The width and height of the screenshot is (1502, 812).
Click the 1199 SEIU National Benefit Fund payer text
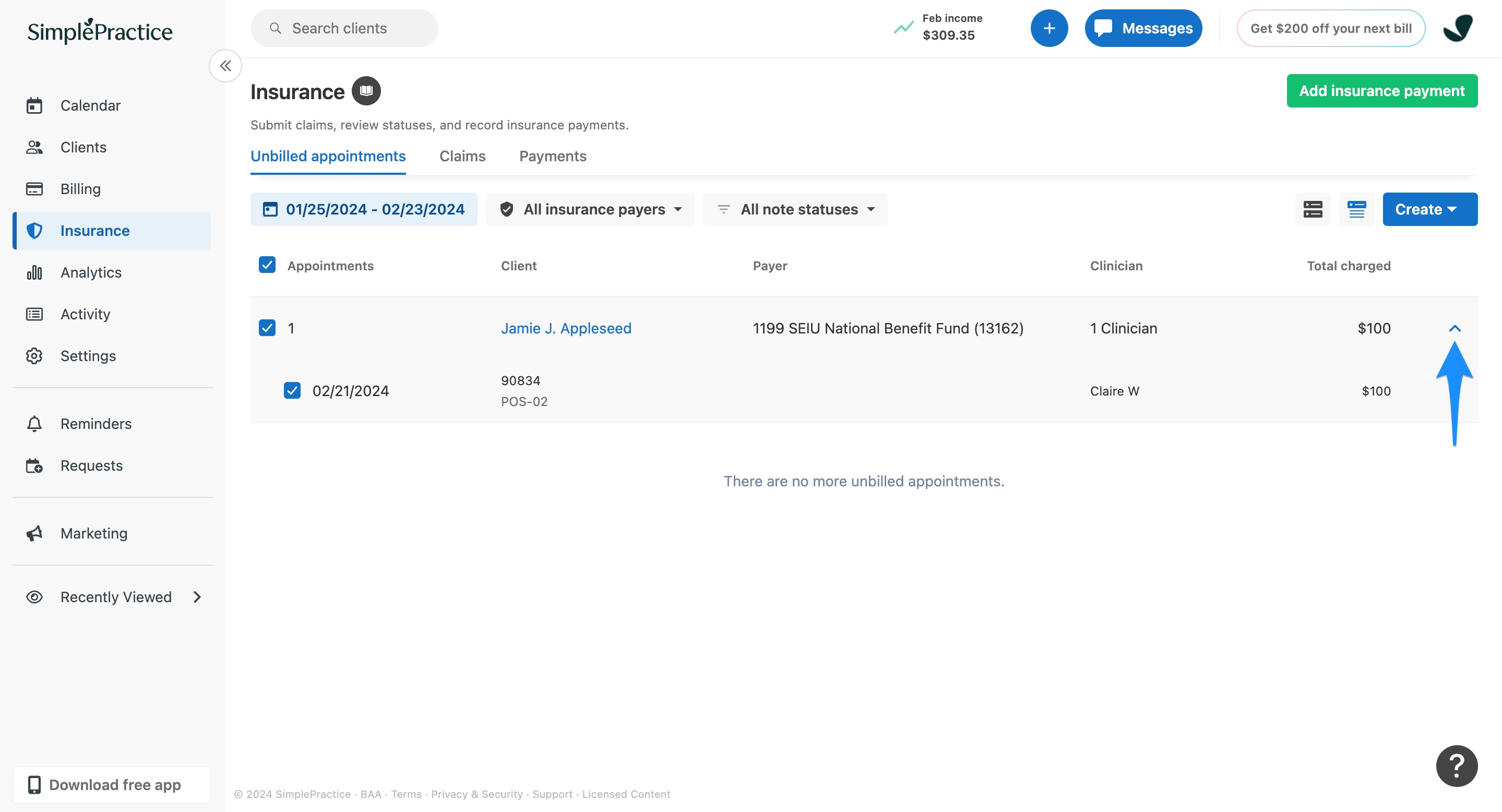click(x=888, y=328)
